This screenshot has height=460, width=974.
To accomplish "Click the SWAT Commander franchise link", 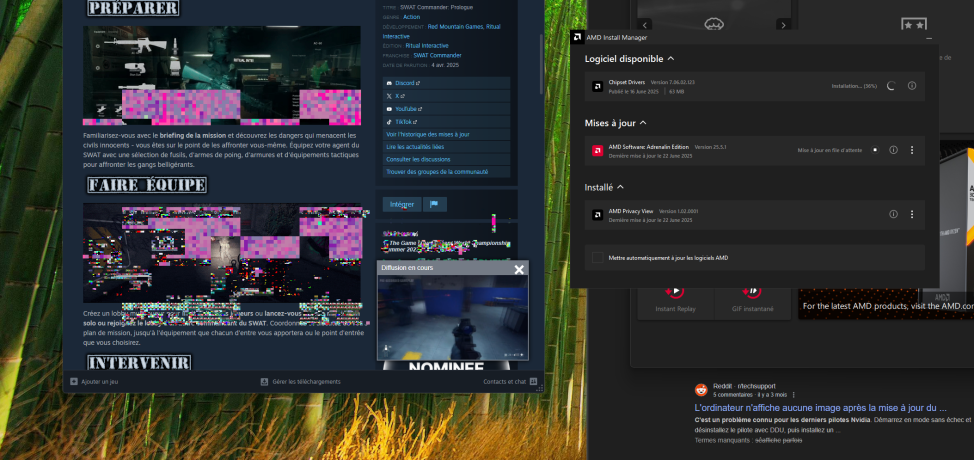I will [x=437, y=55].
